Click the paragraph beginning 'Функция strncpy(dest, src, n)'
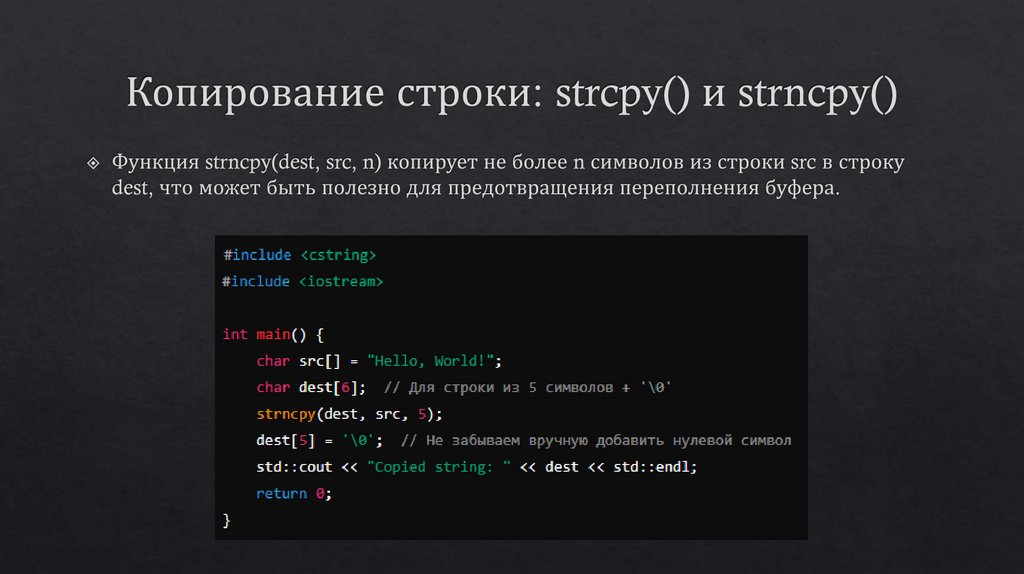1024x574 pixels. 508,174
